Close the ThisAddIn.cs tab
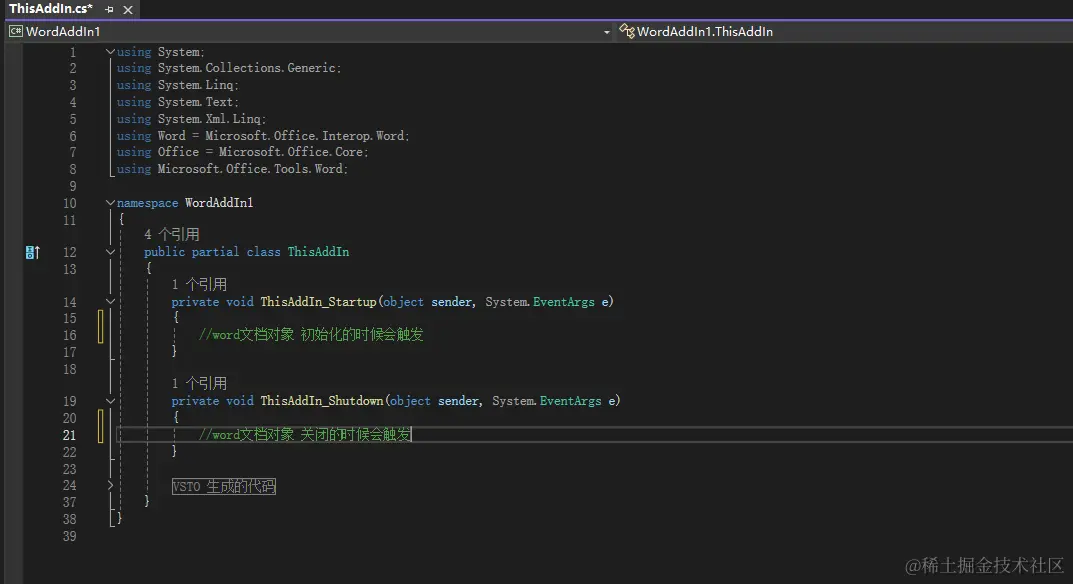1073x584 pixels. (128, 10)
